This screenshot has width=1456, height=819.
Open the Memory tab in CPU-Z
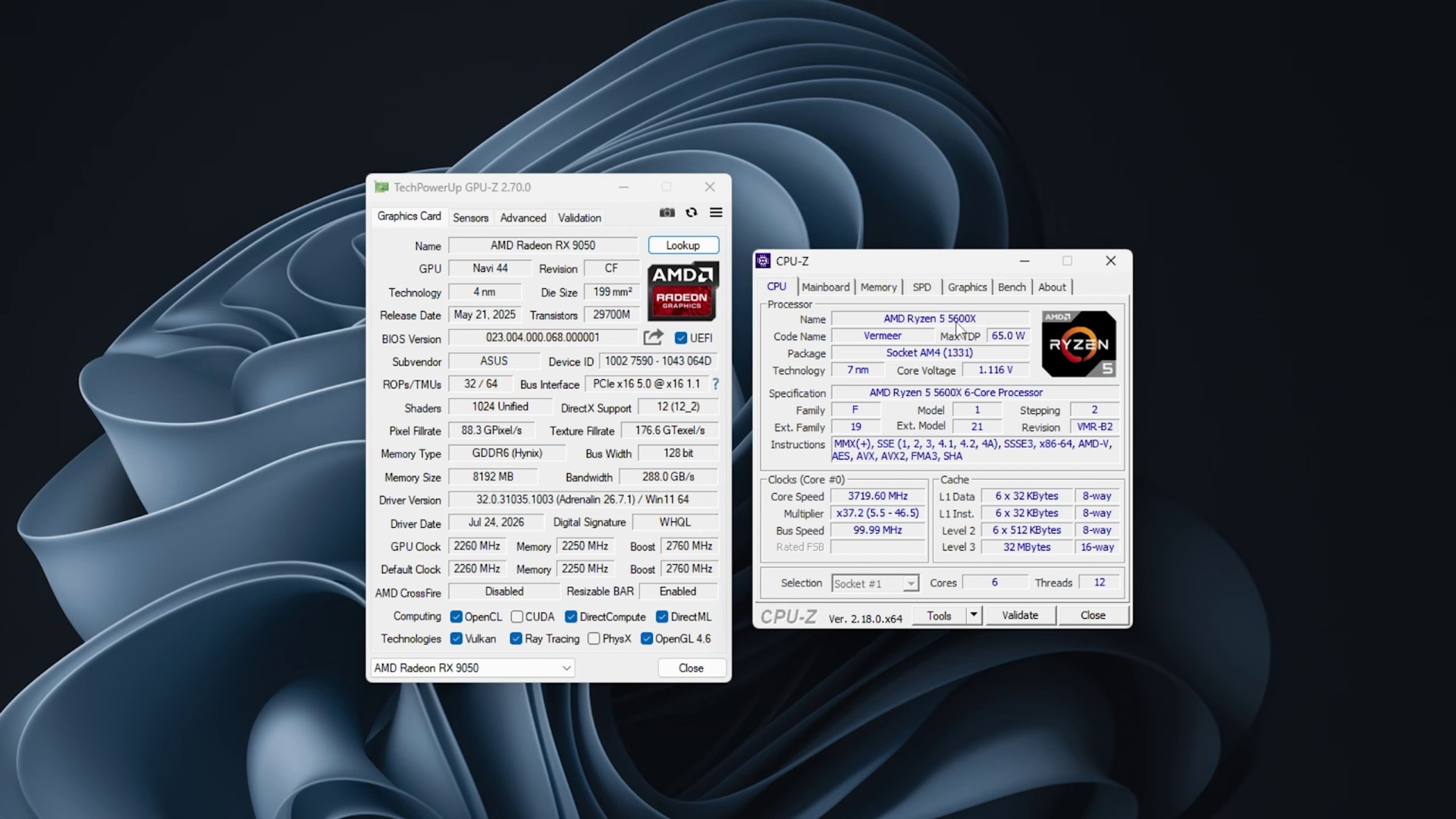[x=879, y=287]
